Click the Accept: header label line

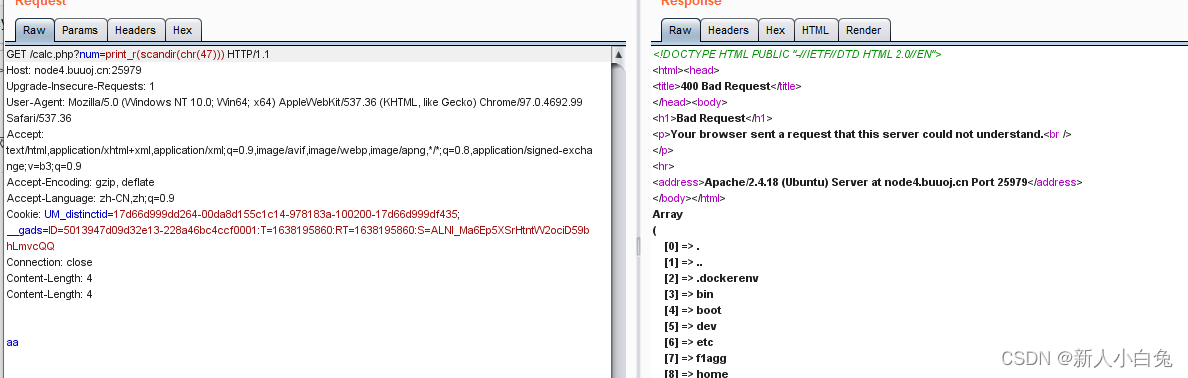(x=25, y=134)
